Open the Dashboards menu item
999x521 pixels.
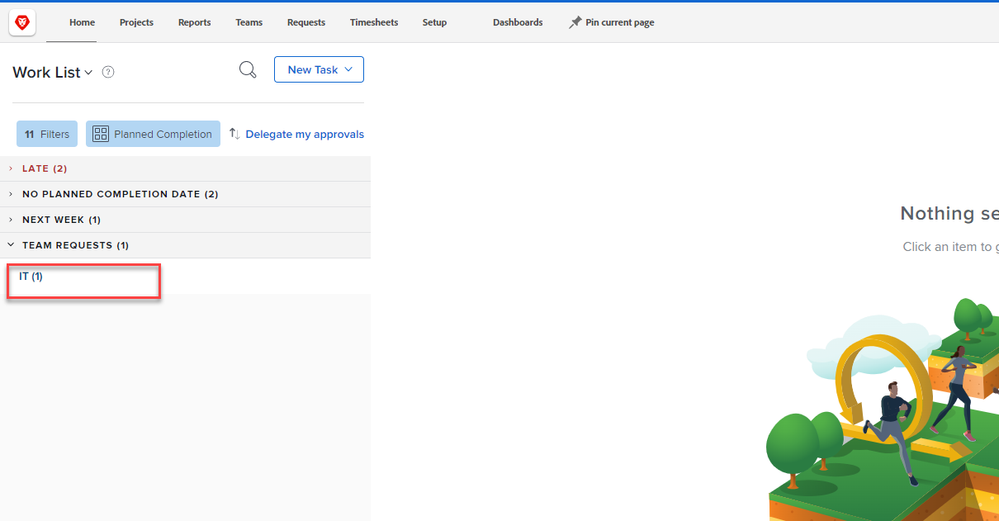(517, 22)
